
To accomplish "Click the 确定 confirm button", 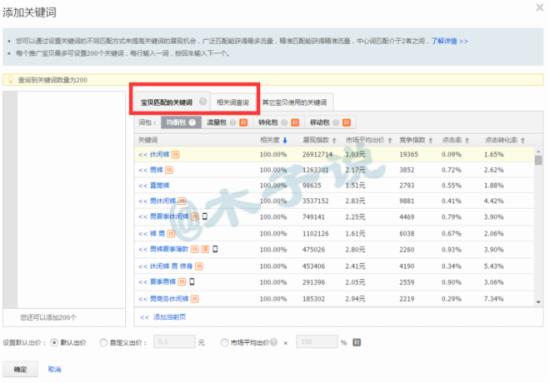I will (x=20, y=369).
